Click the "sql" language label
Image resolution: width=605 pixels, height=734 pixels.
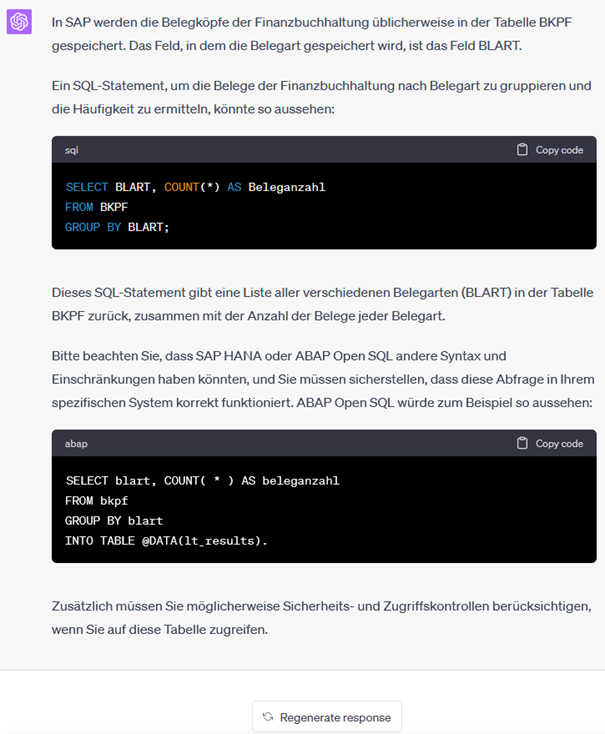pos(72,150)
